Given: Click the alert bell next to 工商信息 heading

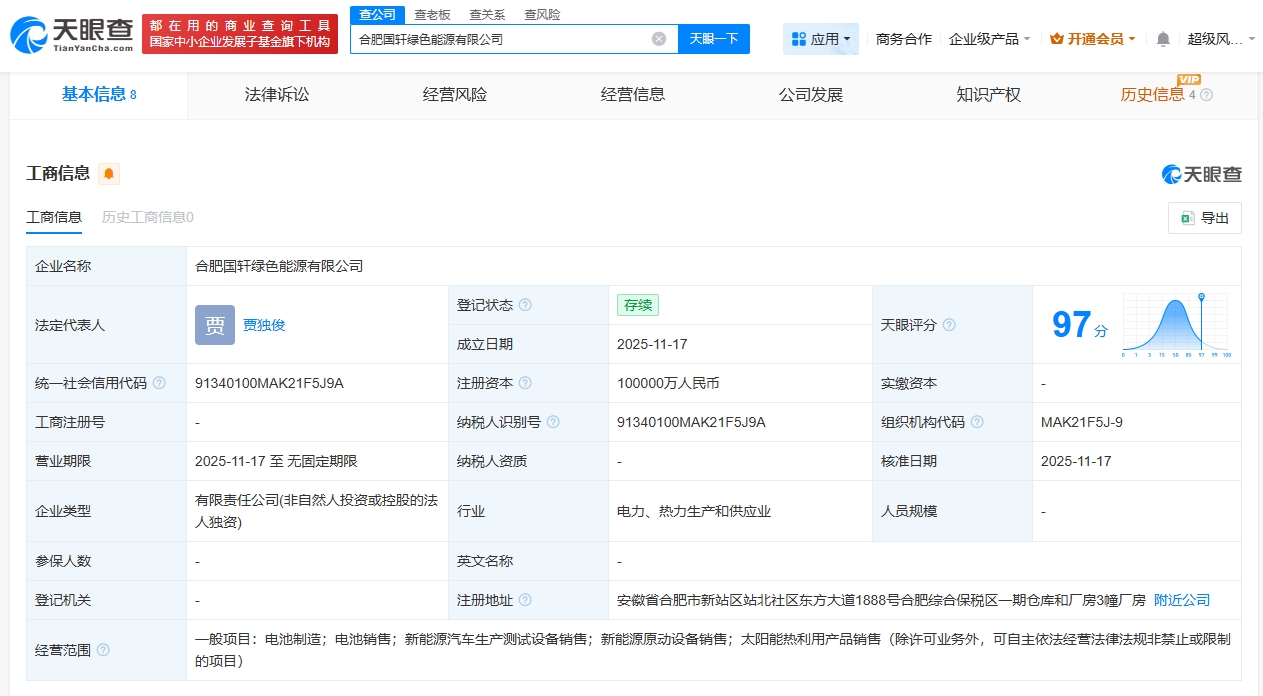Looking at the screenshot, I should click(x=108, y=172).
